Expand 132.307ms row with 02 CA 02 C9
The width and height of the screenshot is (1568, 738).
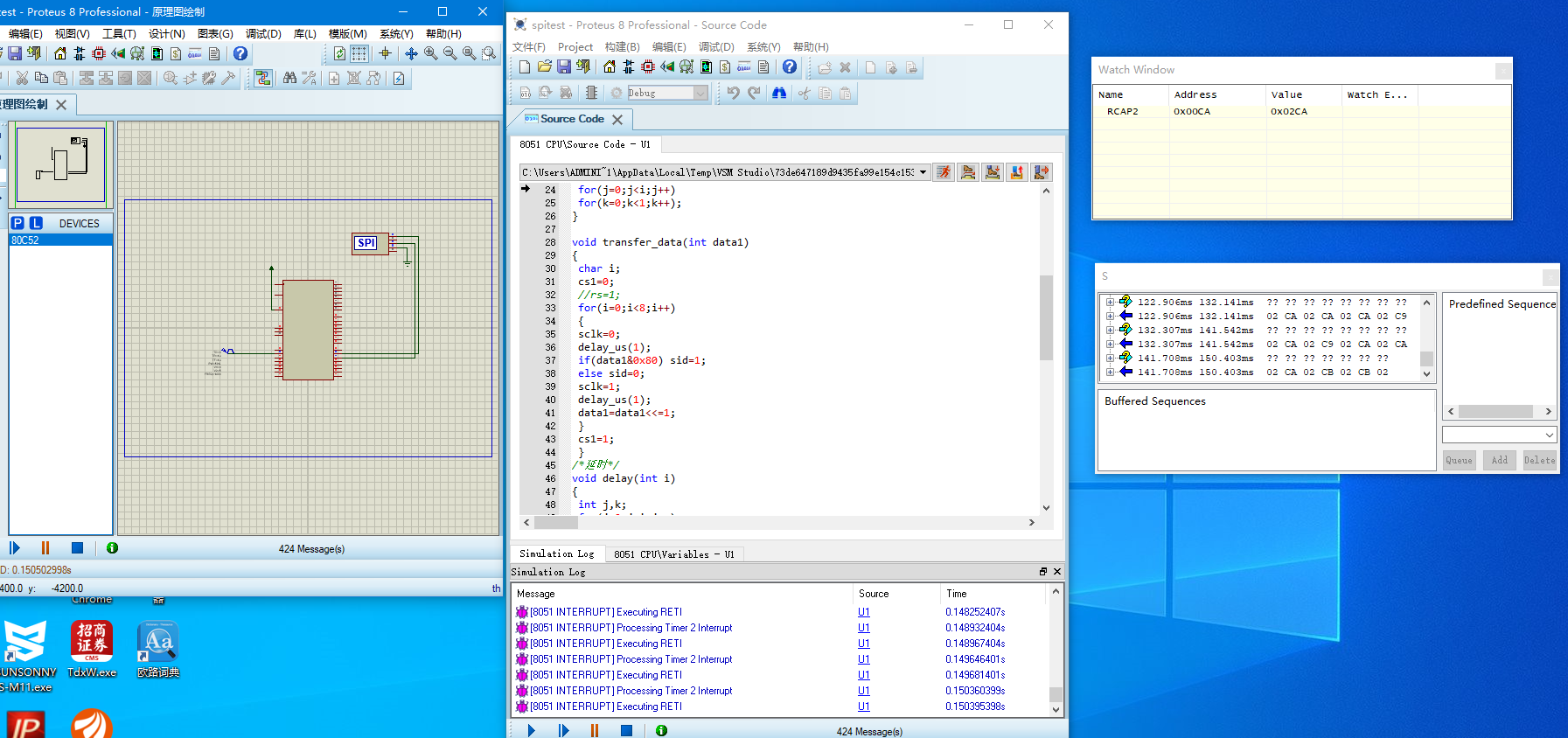click(1110, 345)
